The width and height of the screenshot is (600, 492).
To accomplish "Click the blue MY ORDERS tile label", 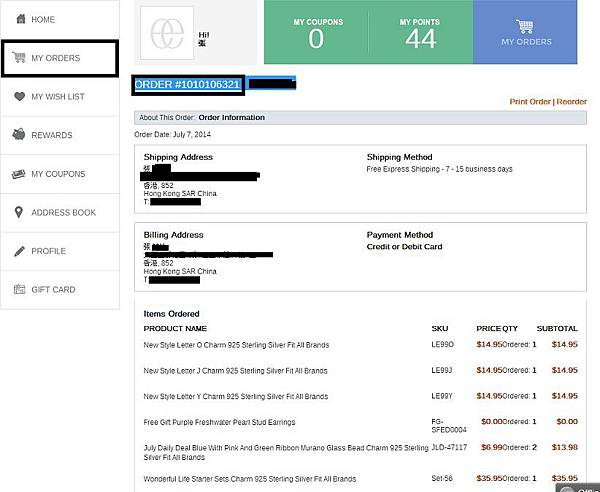I will click(526, 42).
